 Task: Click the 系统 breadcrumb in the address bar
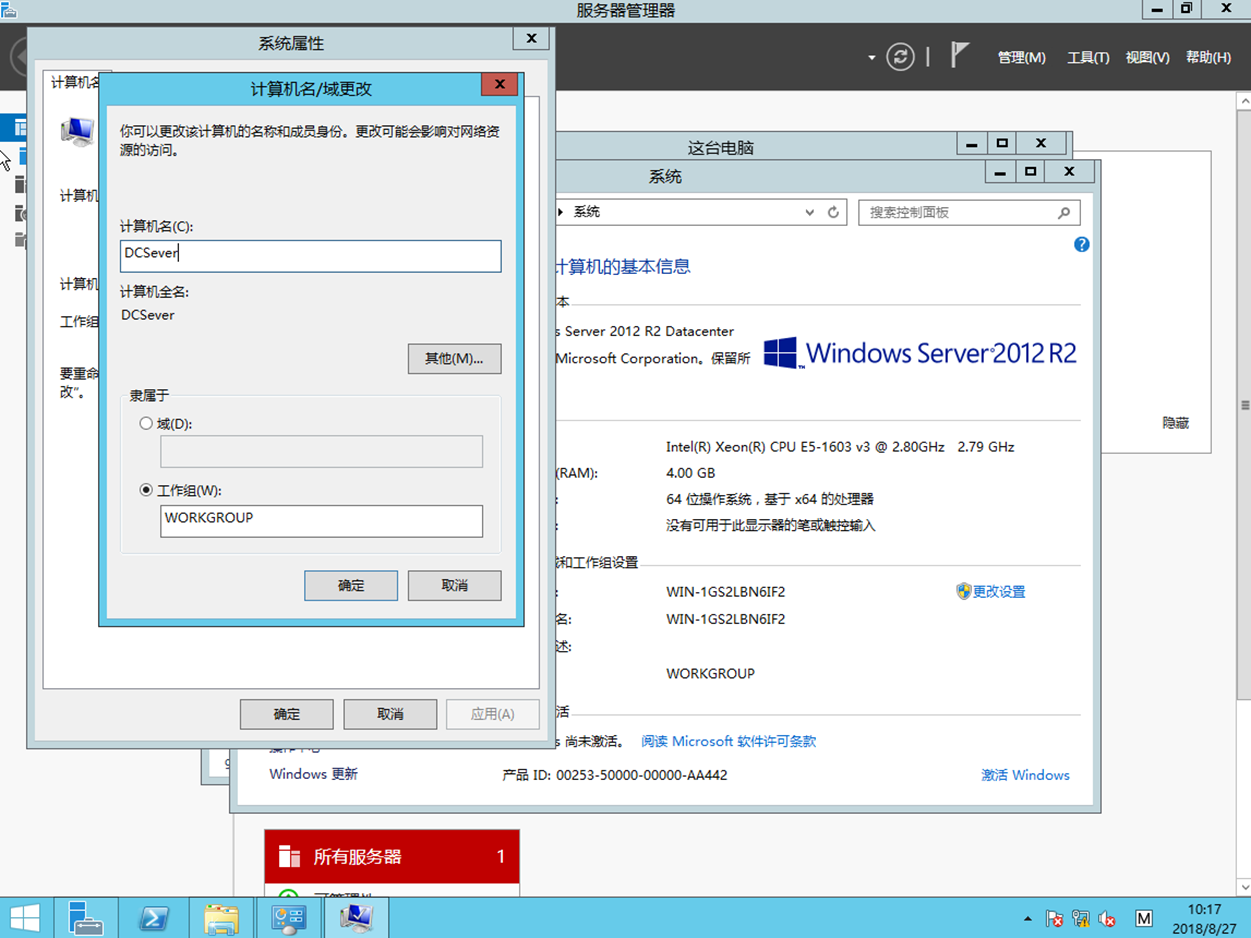point(587,212)
